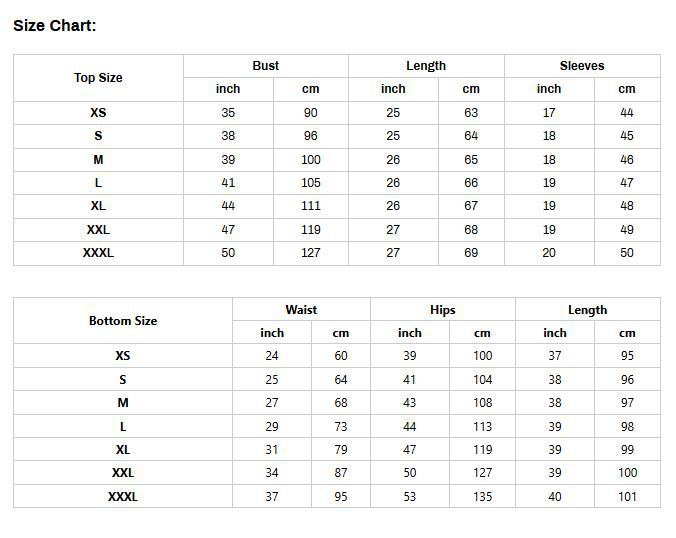
Task: Click the 35 inch bust value for XS
Action: [x=228, y=113]
